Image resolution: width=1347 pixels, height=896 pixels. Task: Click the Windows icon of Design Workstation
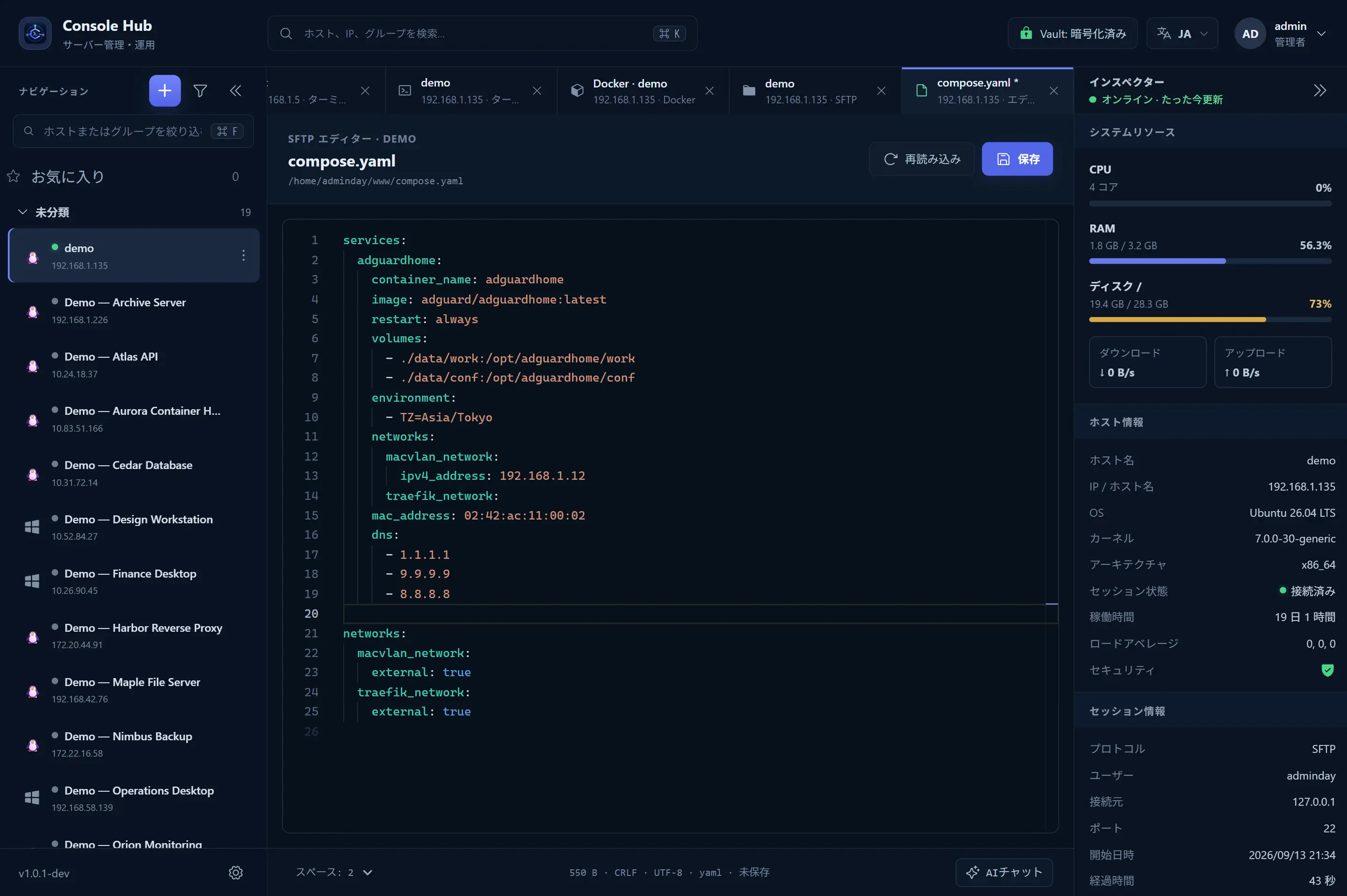pos(32,527)
